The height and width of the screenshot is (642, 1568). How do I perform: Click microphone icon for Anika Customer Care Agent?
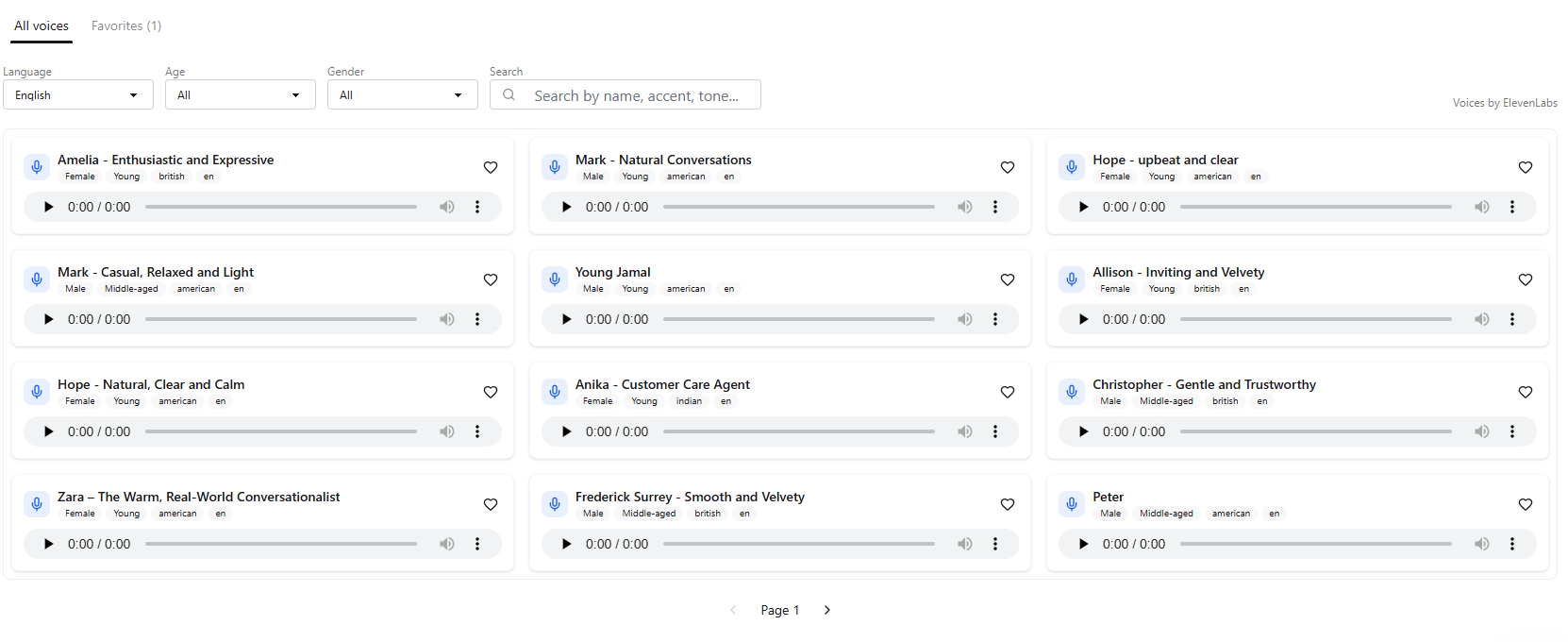555,392
